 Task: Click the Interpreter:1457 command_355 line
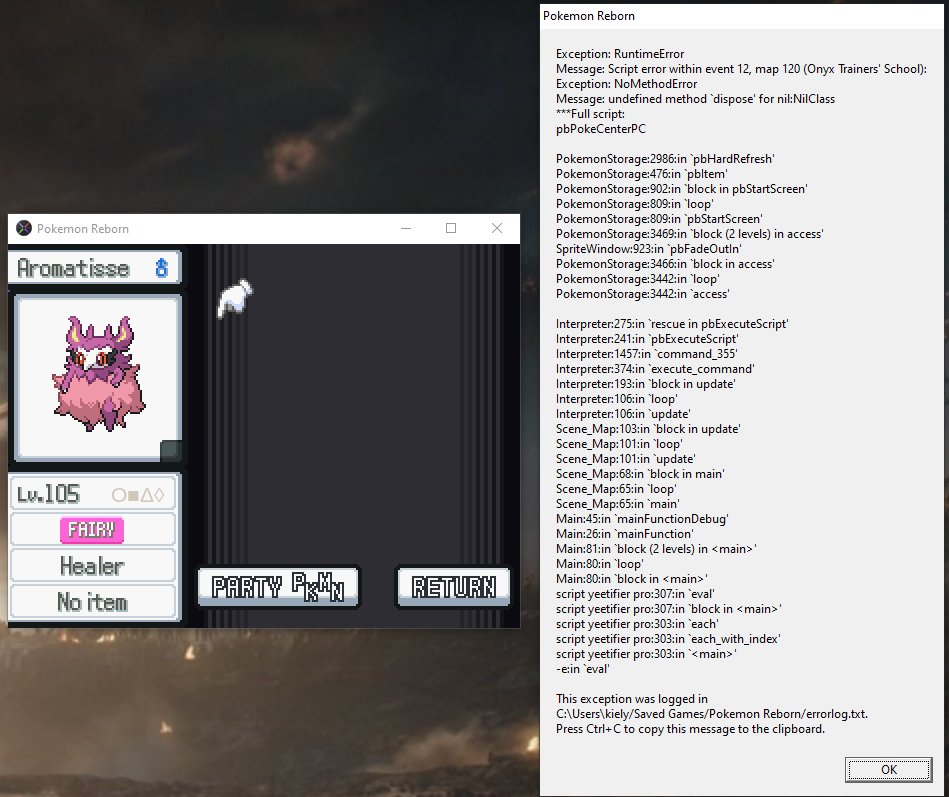tap(646, 354)
